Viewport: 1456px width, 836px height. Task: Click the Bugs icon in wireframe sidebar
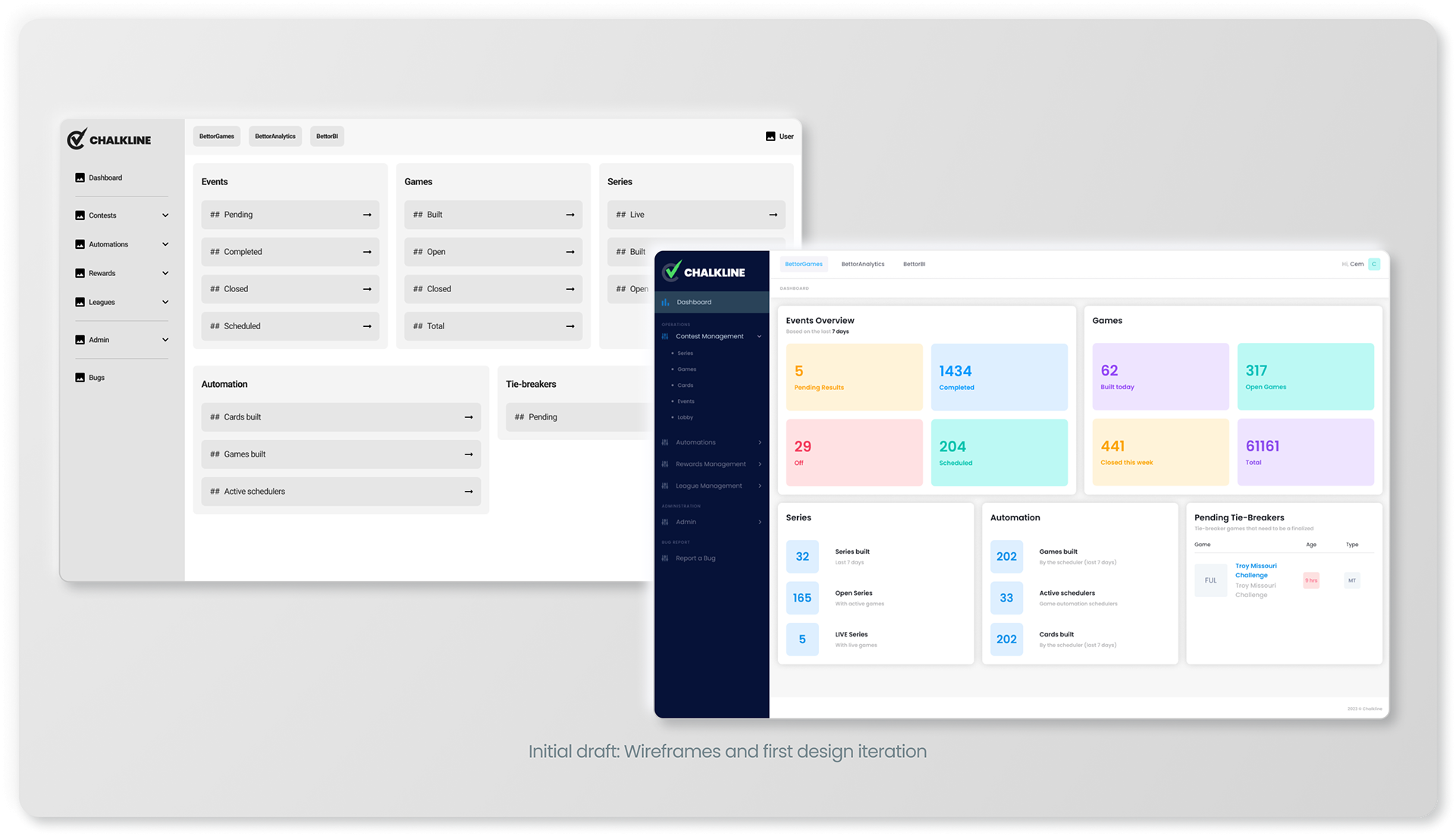80,377
